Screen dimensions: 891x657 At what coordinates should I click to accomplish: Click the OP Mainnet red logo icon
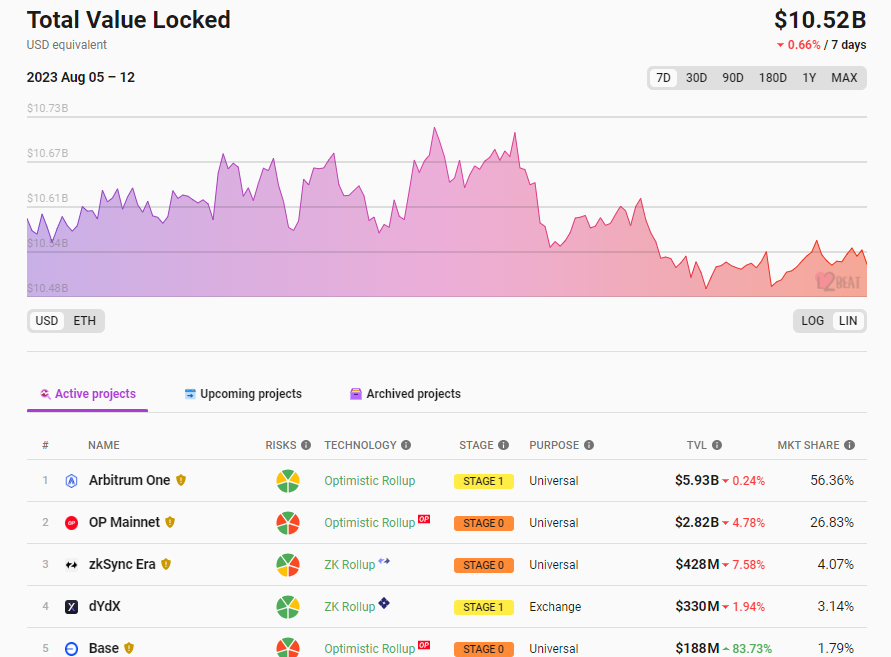pyautogui.click(x=71, y=523)
